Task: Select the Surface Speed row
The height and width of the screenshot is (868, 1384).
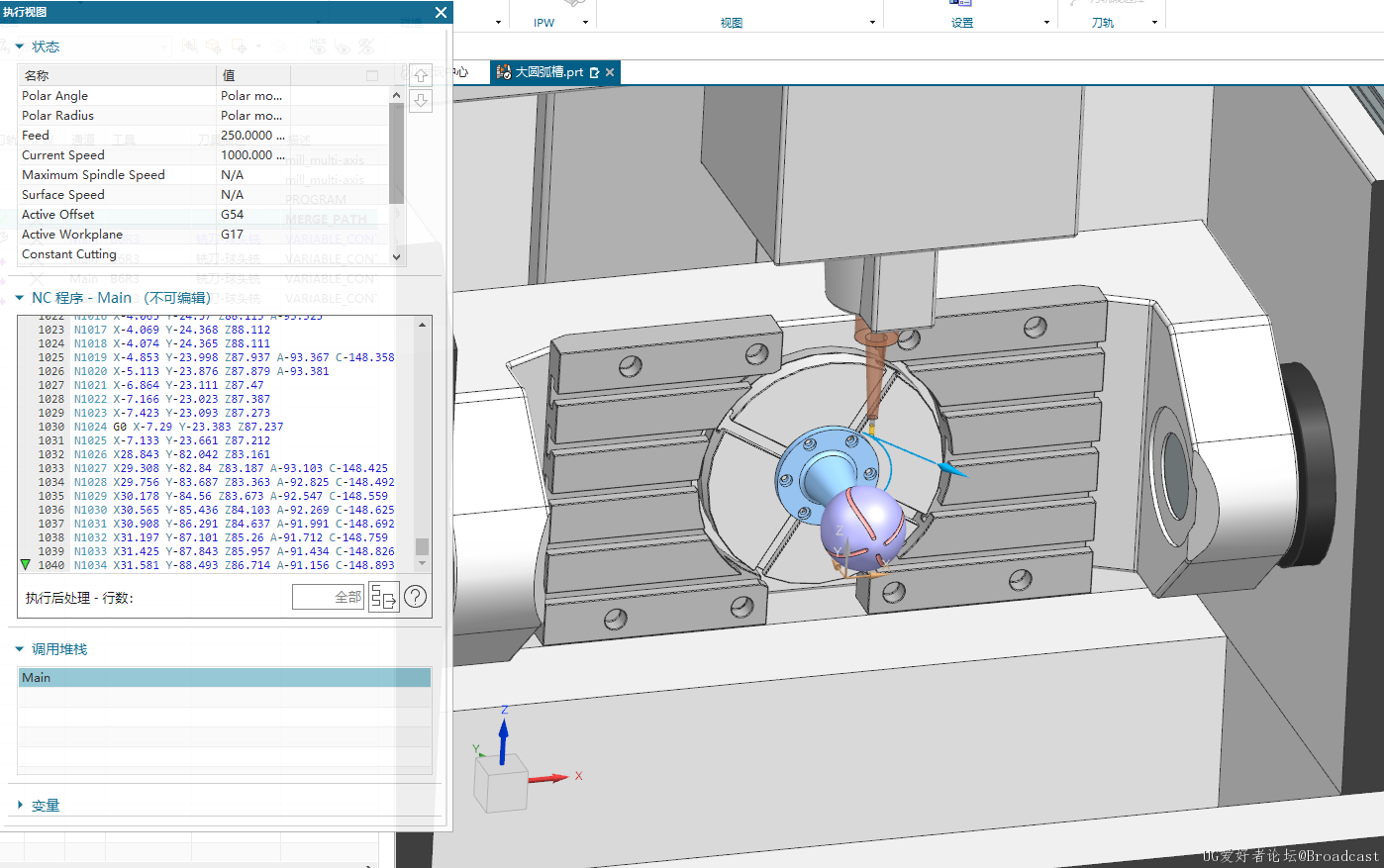Action: (x=203, y=195)
